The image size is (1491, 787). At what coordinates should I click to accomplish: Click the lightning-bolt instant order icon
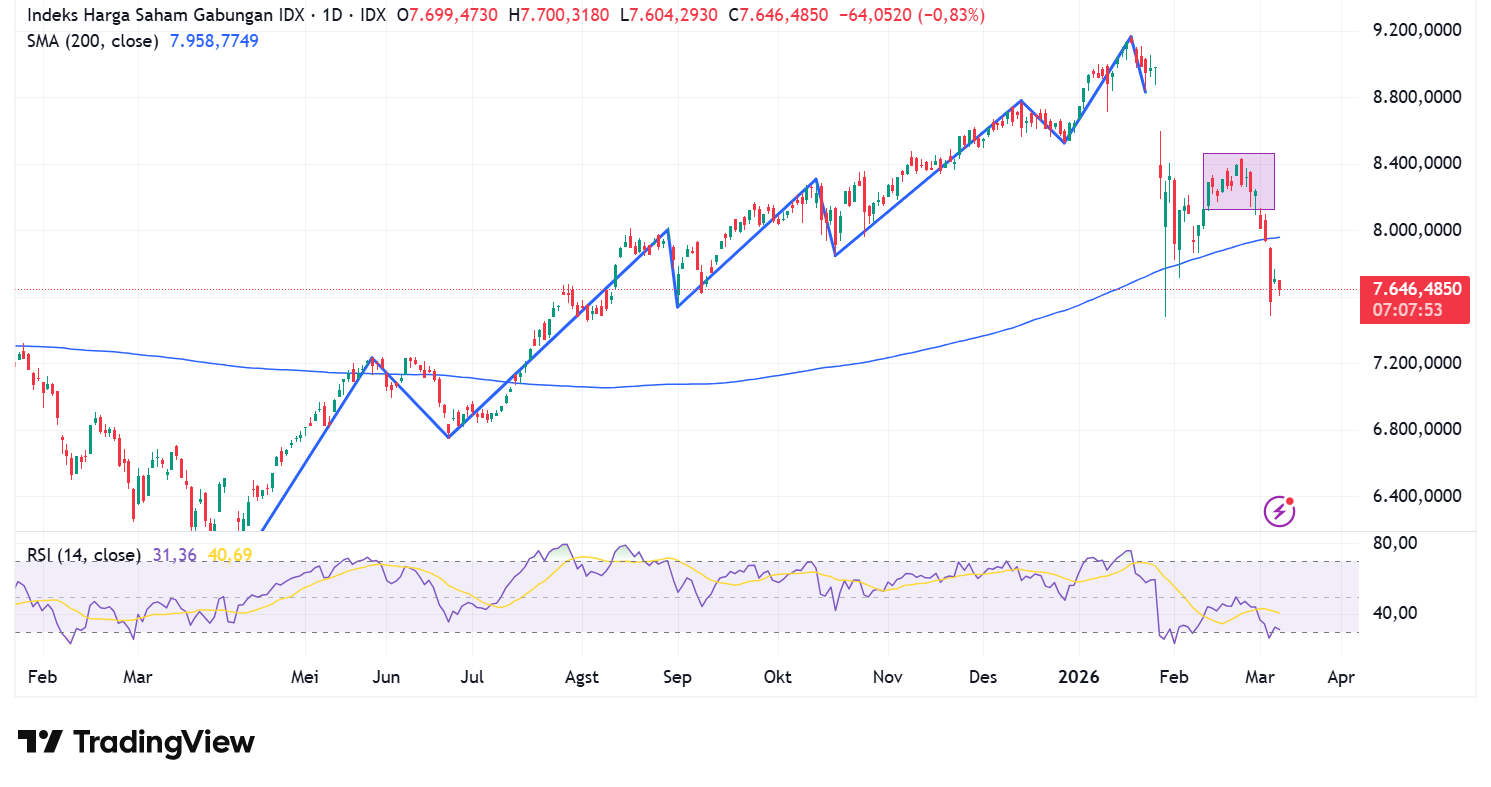tap(1278, 511)
